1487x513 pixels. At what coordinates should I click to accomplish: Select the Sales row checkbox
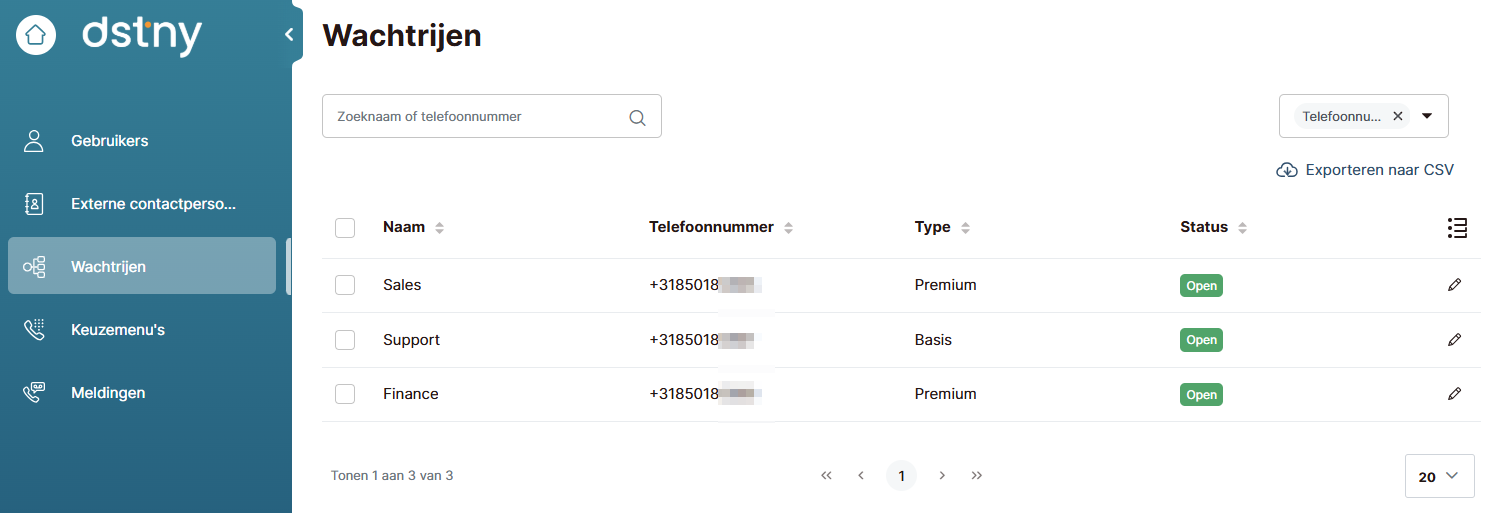tap(345, 285)
